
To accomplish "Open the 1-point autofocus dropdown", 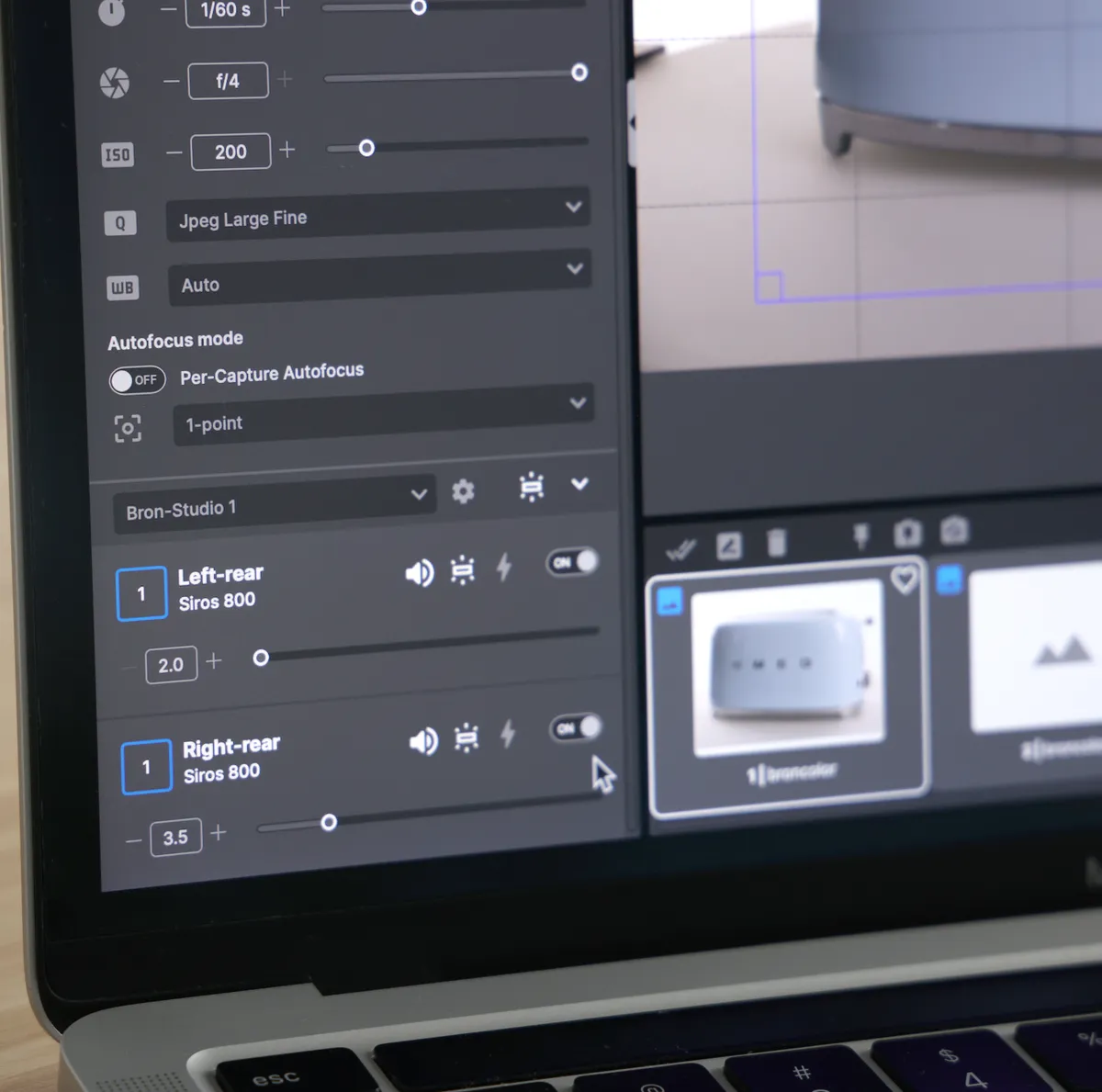I will point(383,415).
